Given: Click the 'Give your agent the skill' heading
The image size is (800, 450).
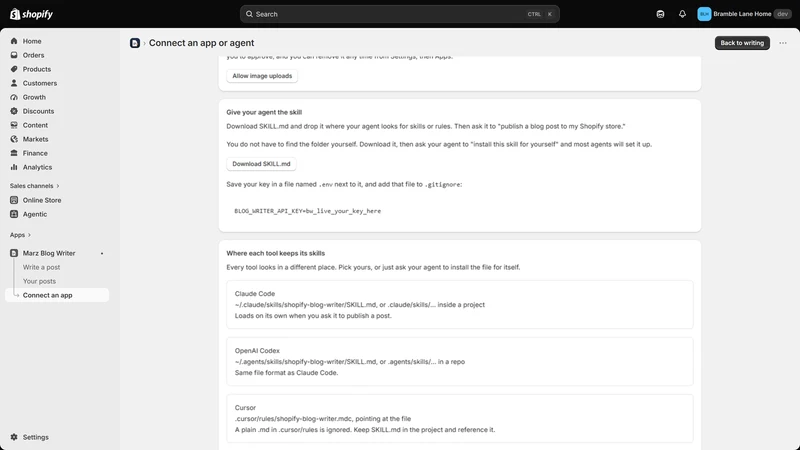Looking at the screenshot, I should pos(264,112).
